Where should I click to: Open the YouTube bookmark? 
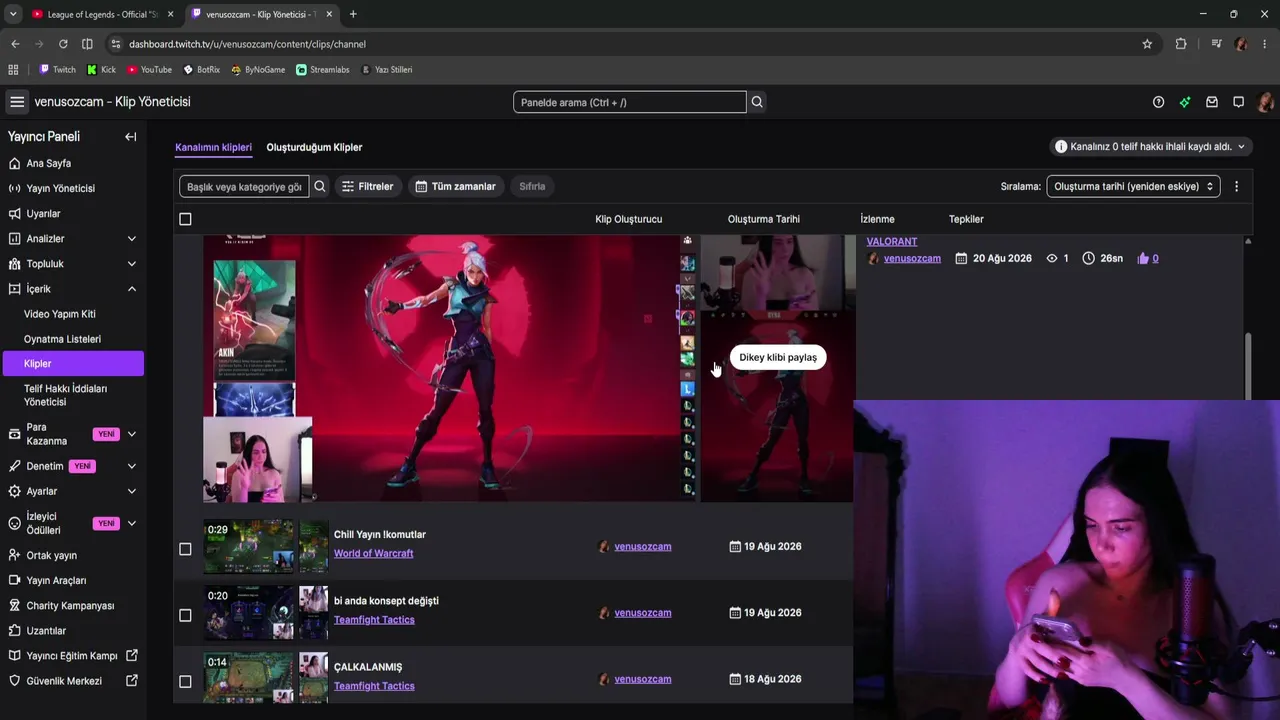(148, 70)
